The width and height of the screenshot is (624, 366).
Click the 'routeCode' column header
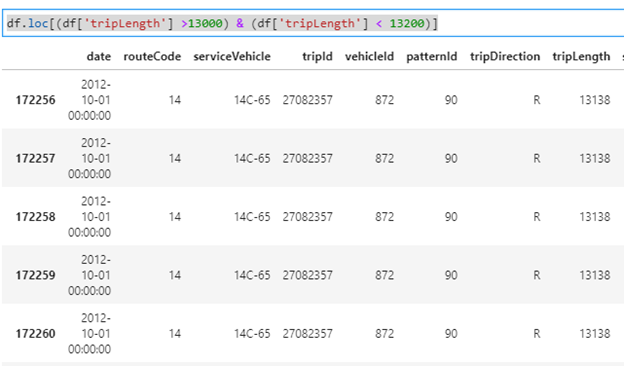[x=152, y=56]
